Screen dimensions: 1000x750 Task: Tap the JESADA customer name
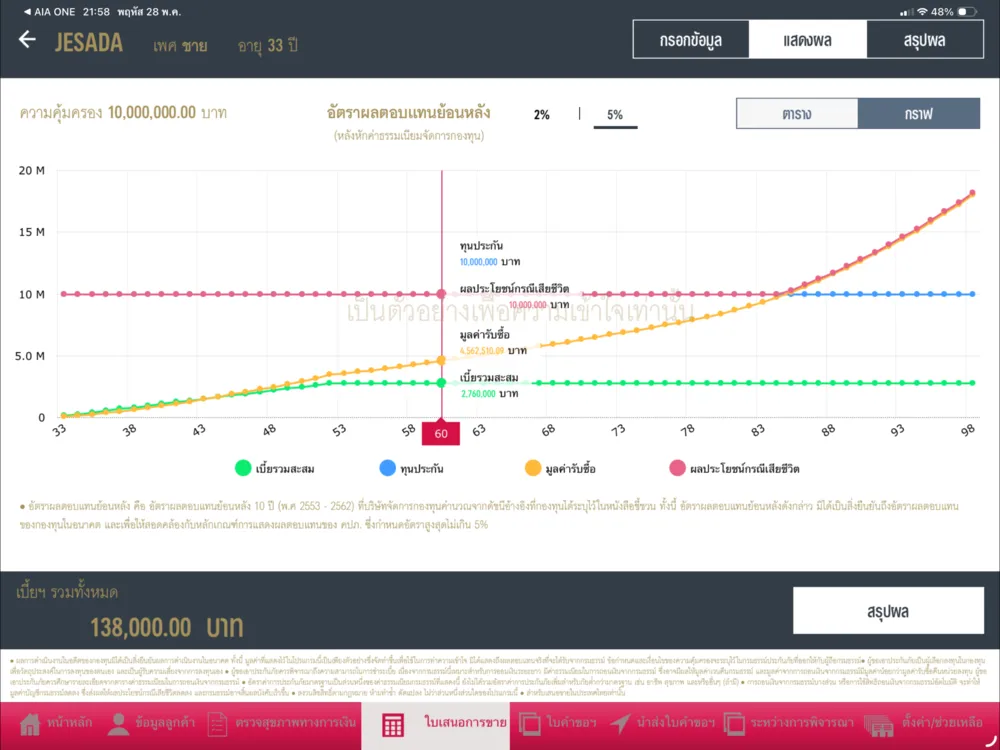point(89,43)
